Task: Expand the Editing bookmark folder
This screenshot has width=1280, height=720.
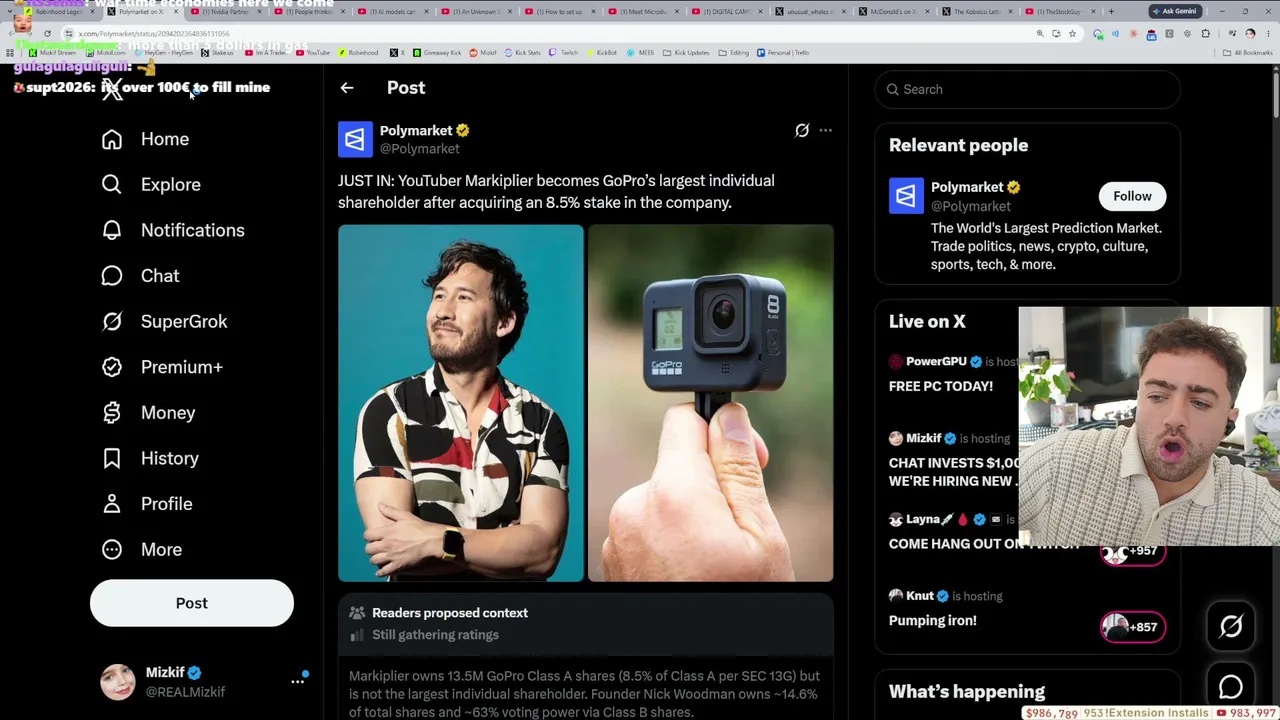Action: point(735,53)
